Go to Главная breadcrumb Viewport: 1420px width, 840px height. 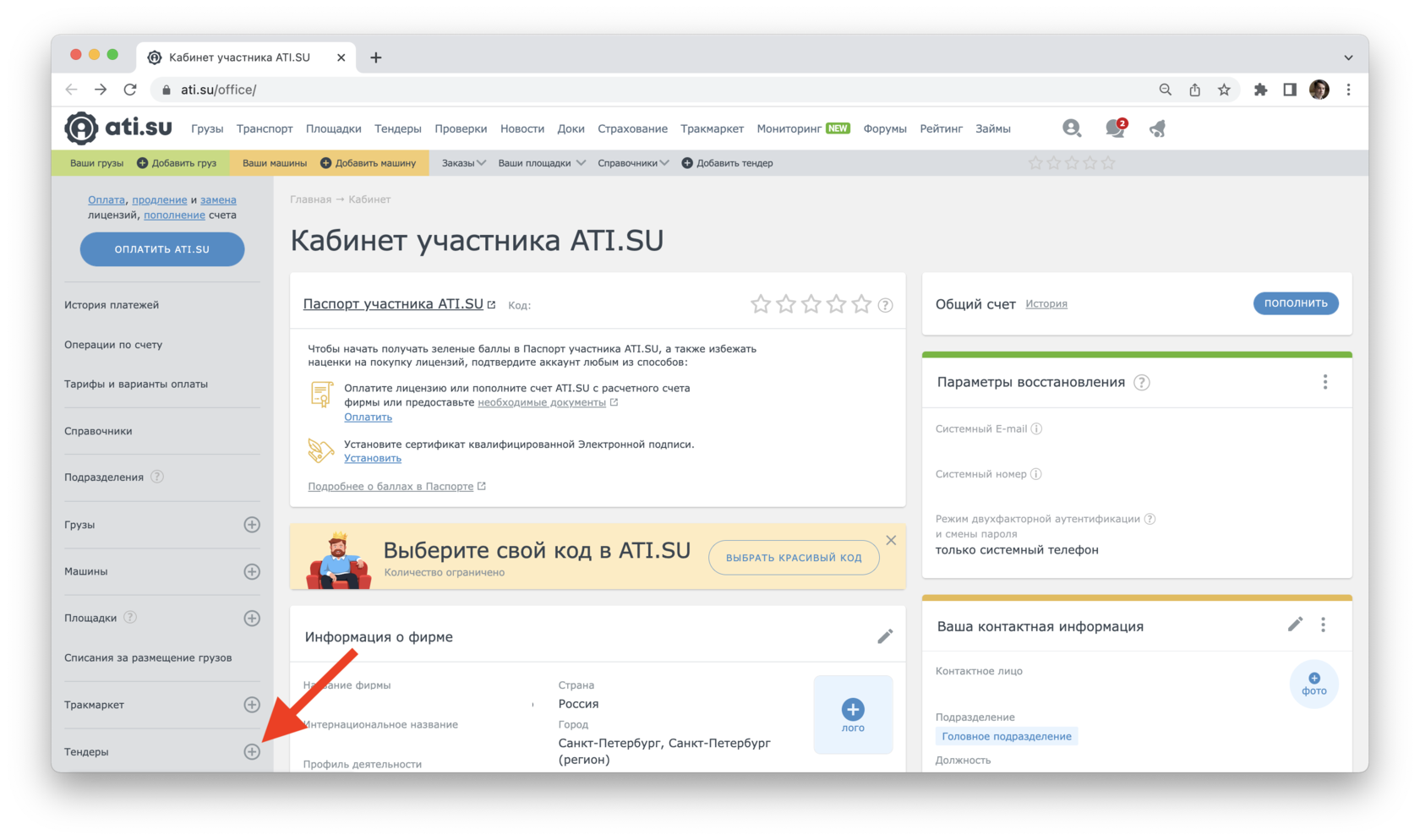click(310, 199)
